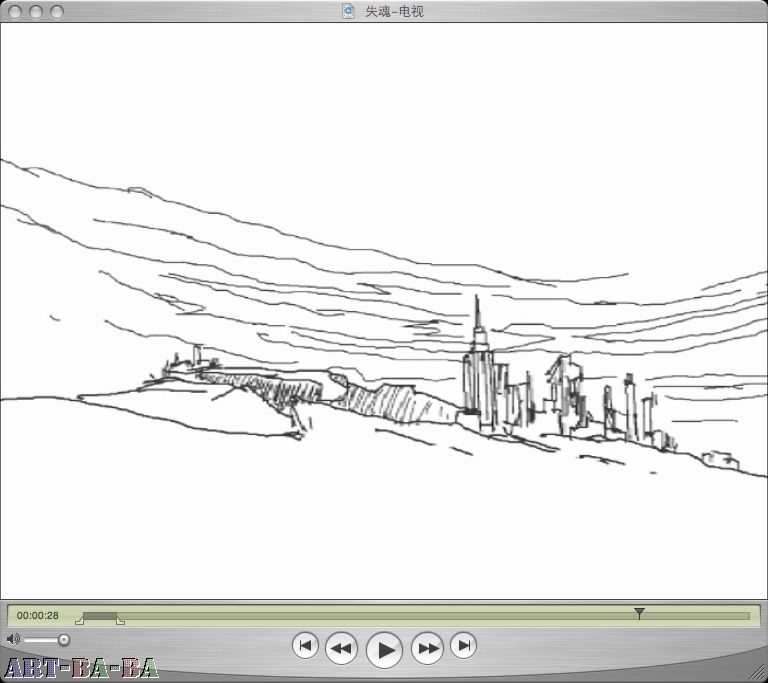Jump to end of the movie
Viewport: 768px width, 683px height.
point(463,645)
